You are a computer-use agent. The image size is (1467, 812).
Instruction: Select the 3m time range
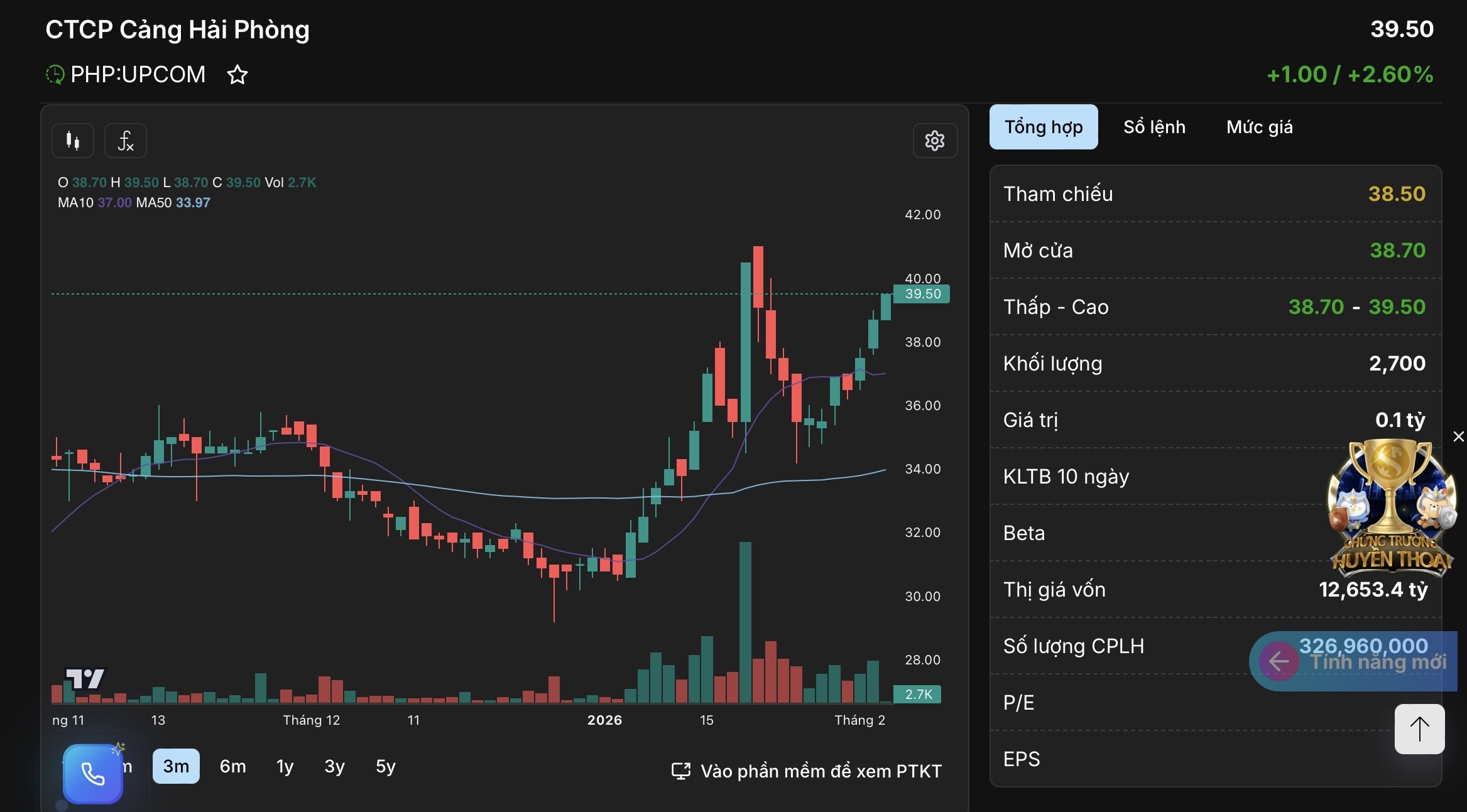176,766
